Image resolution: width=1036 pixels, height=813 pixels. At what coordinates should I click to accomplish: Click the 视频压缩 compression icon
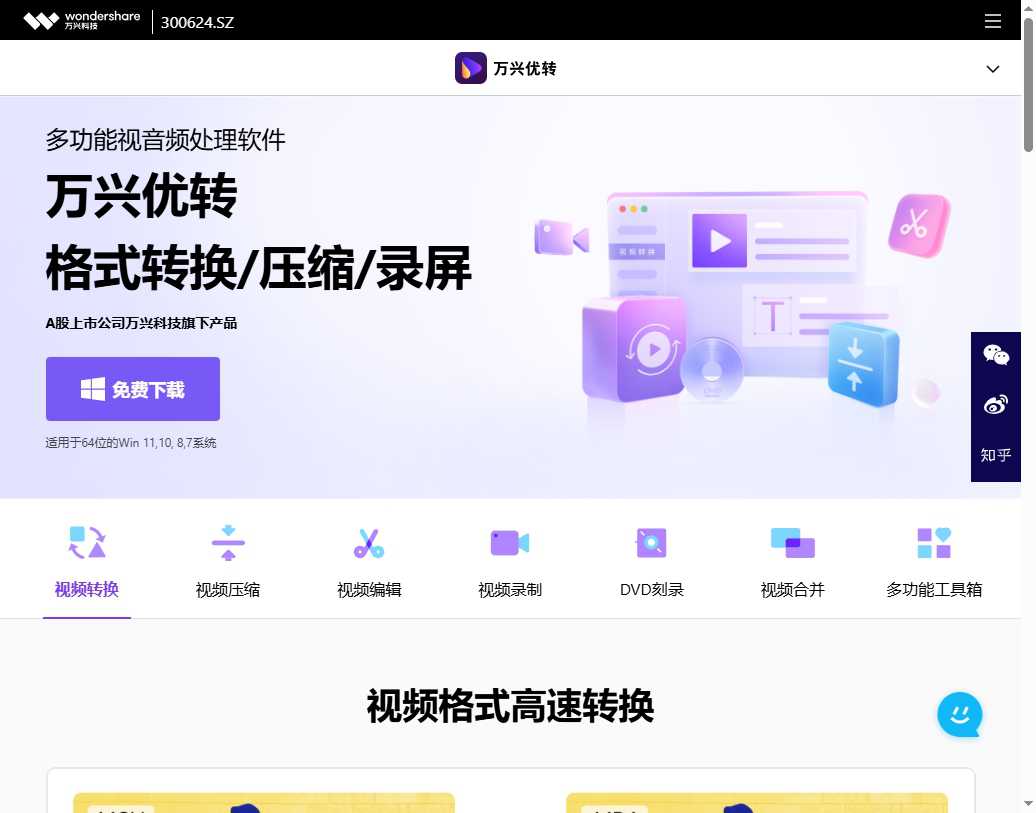[227, 542]
